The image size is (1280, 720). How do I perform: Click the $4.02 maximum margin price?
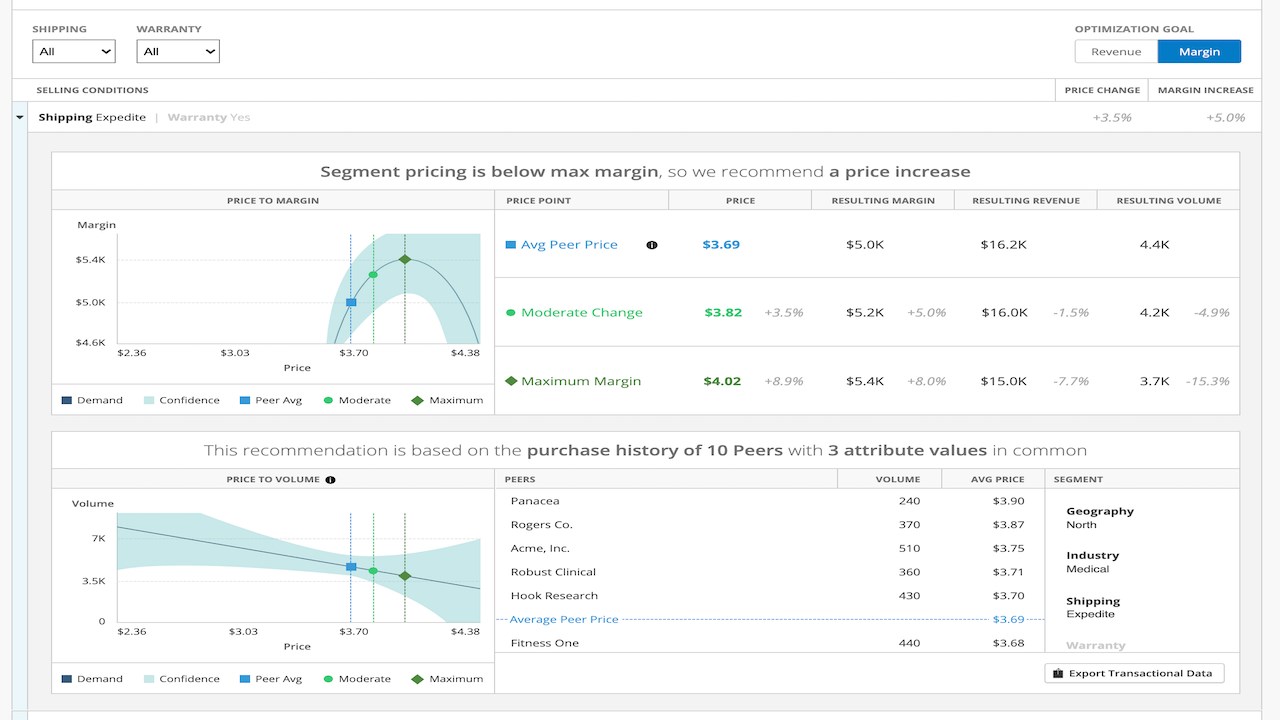(x=722, y=381)
